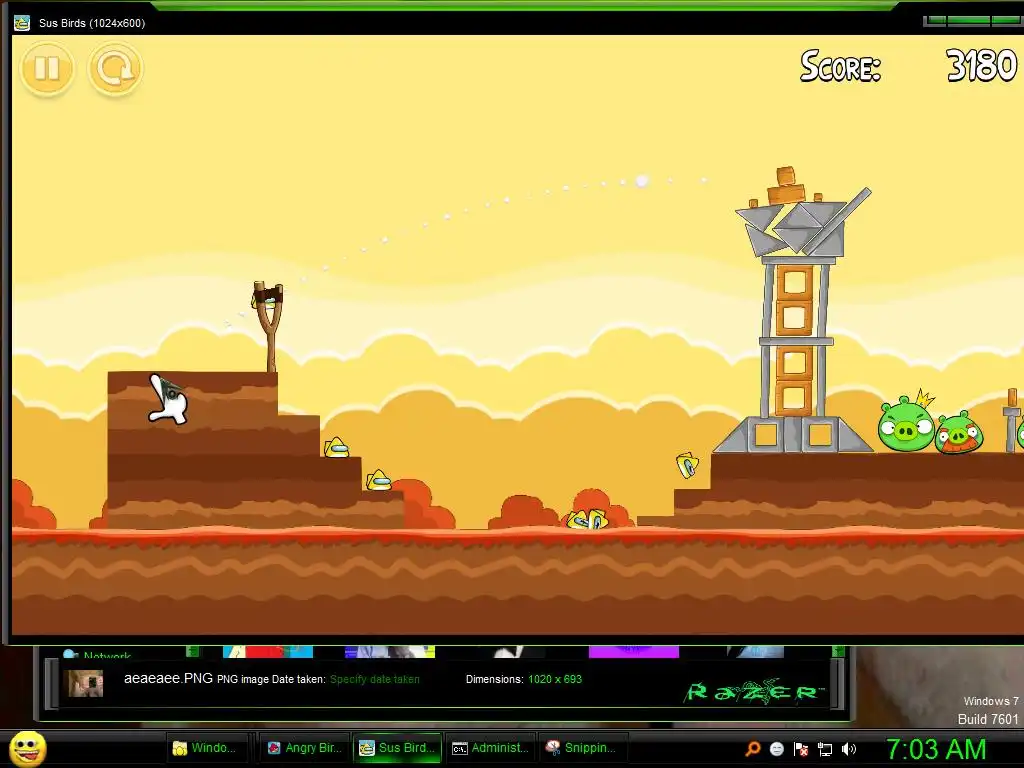The width and height of the screenshot is (1024, 768).
Task: Click the score value 3180
Action: point(982,66)
